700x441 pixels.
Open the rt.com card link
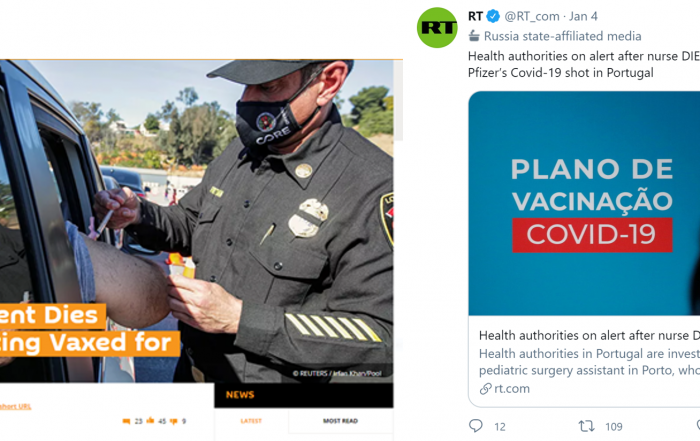tap(512, 389)
